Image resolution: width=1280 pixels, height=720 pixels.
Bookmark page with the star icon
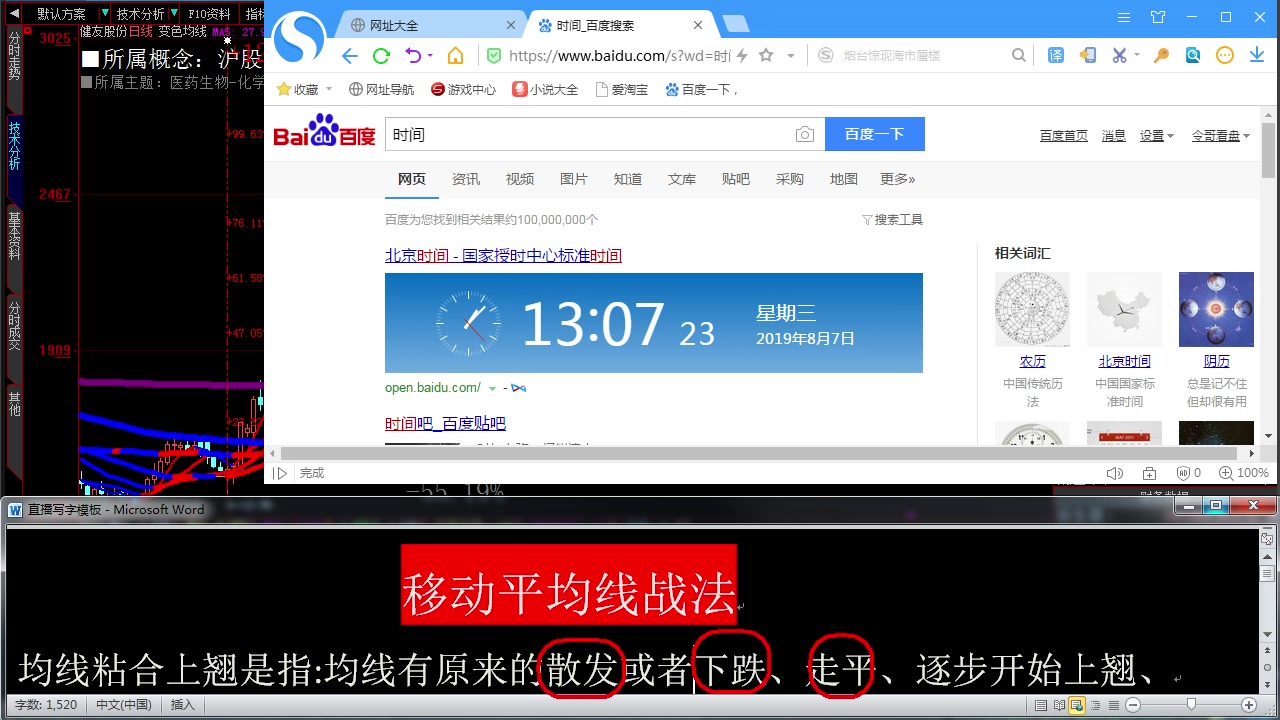(766, 56)
